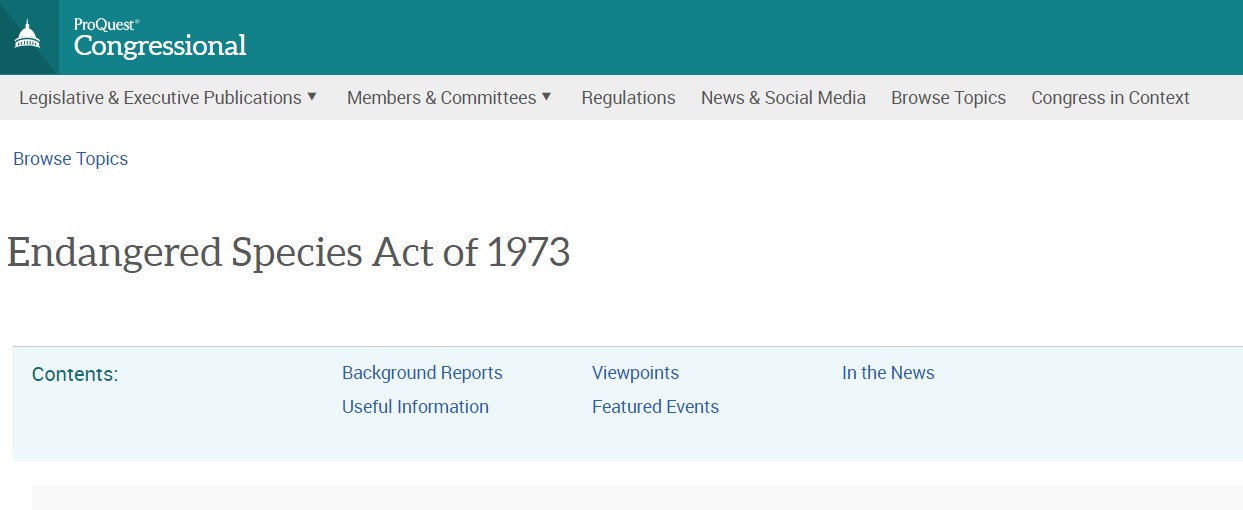Jump to Useful Information
Screen dimensions: 1243x510
pyautogui.click(x=415, y=407)
